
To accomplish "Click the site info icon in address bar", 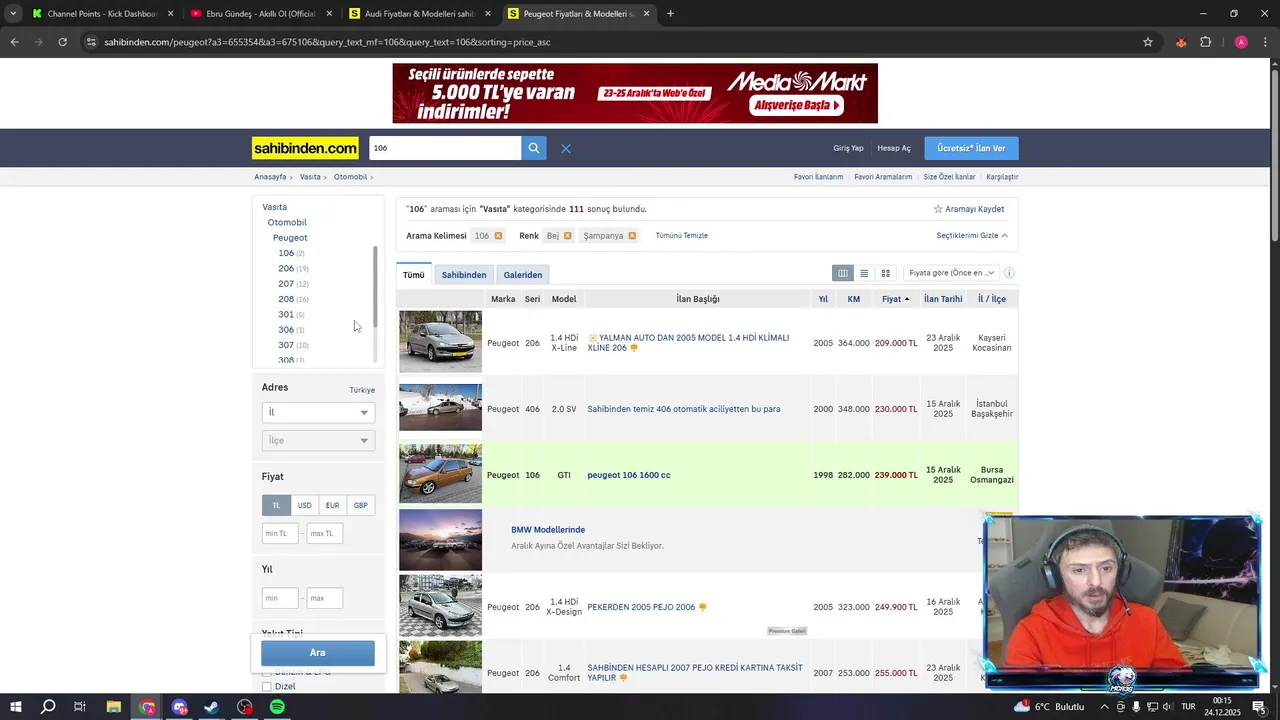I will pyautogui.click(x=91, y=42).
